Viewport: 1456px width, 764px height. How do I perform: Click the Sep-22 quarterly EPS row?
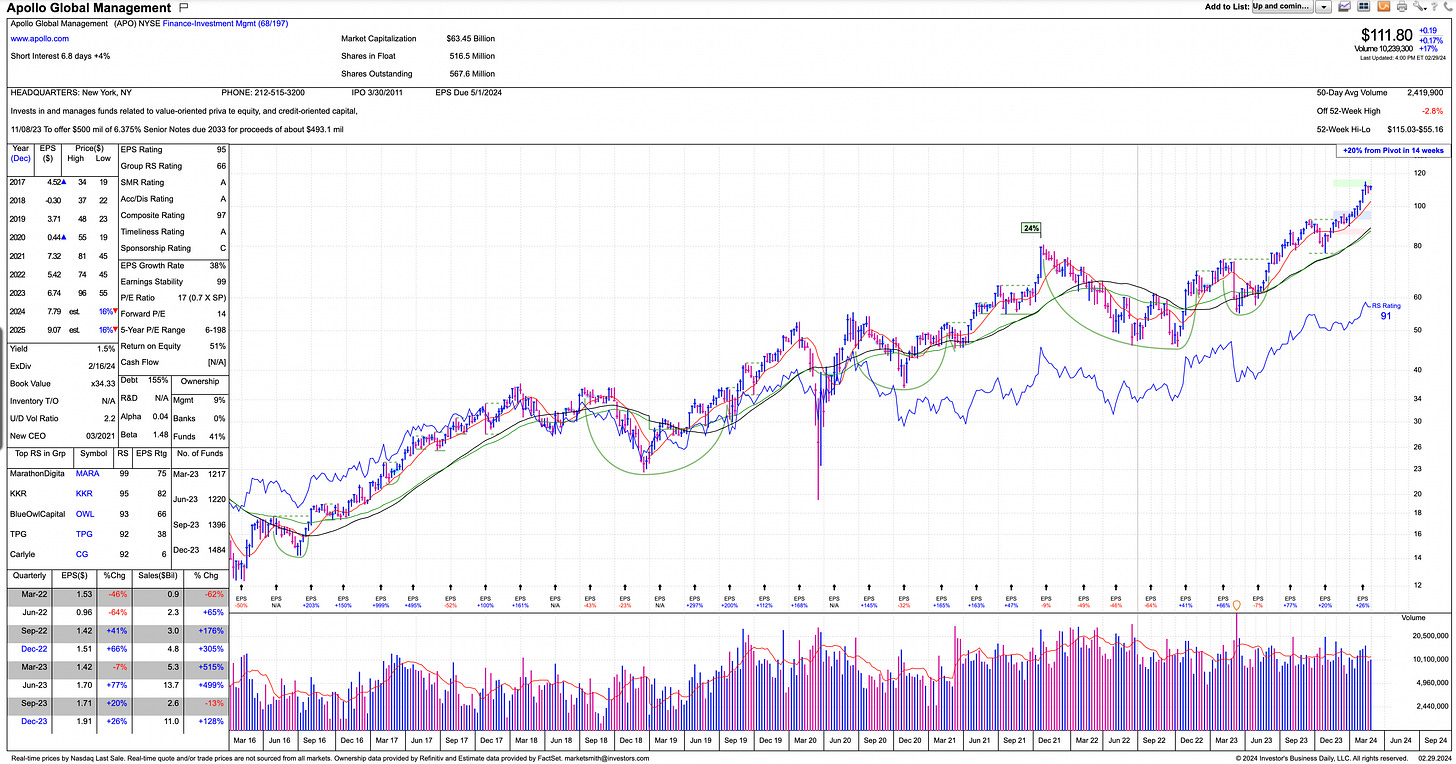[x=118, y=631]
